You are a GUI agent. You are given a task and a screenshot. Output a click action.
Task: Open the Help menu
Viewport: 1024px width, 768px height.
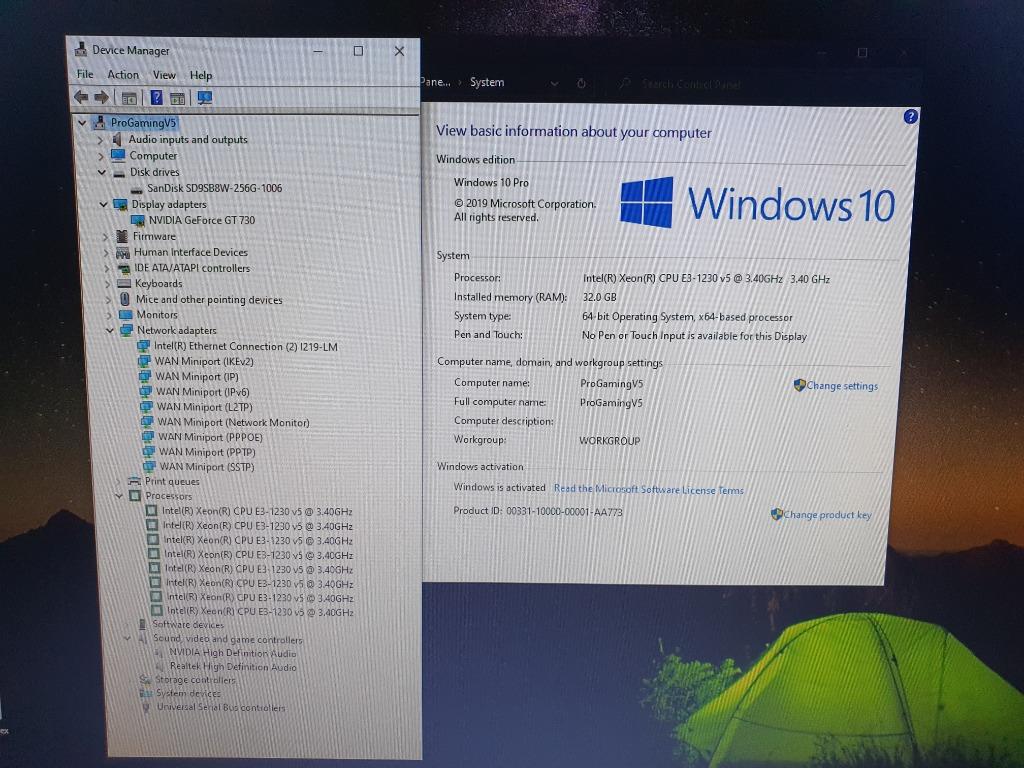pos(201,75)
